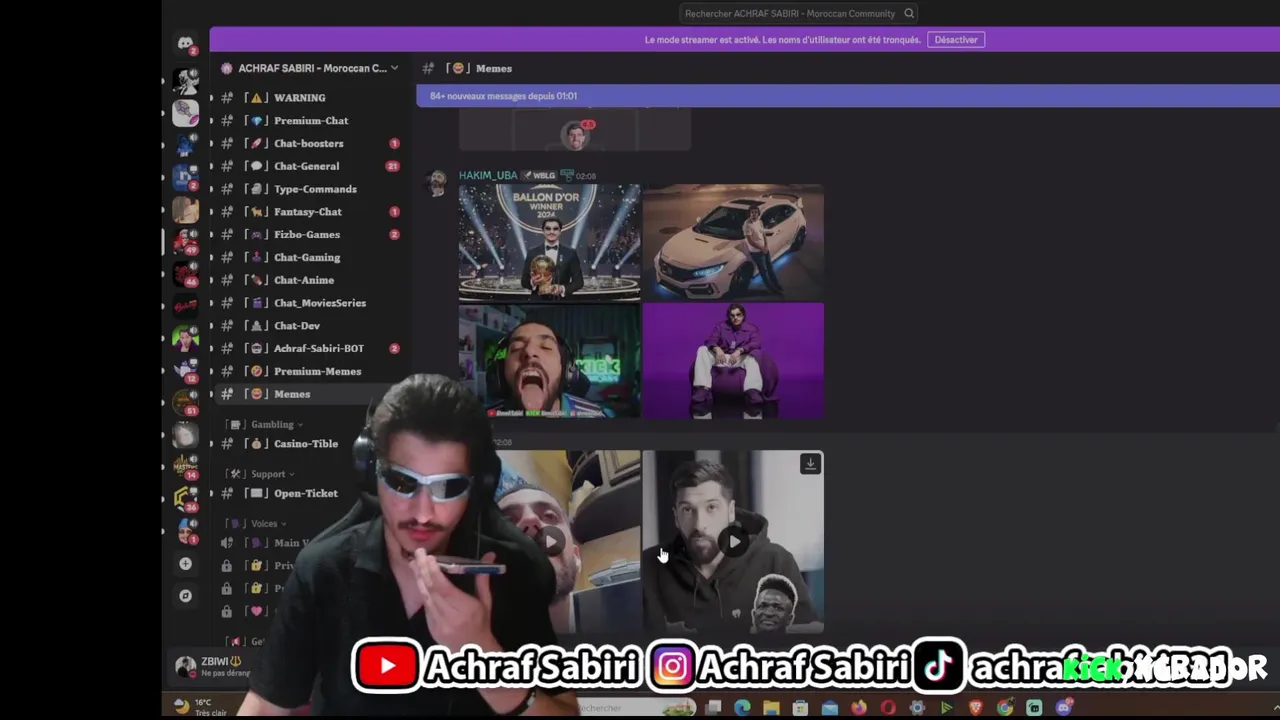The image size is (1280, 720).
Task: Click search magnifier icon in top bar
Action: pyautogui.click(x=908, y=14)
